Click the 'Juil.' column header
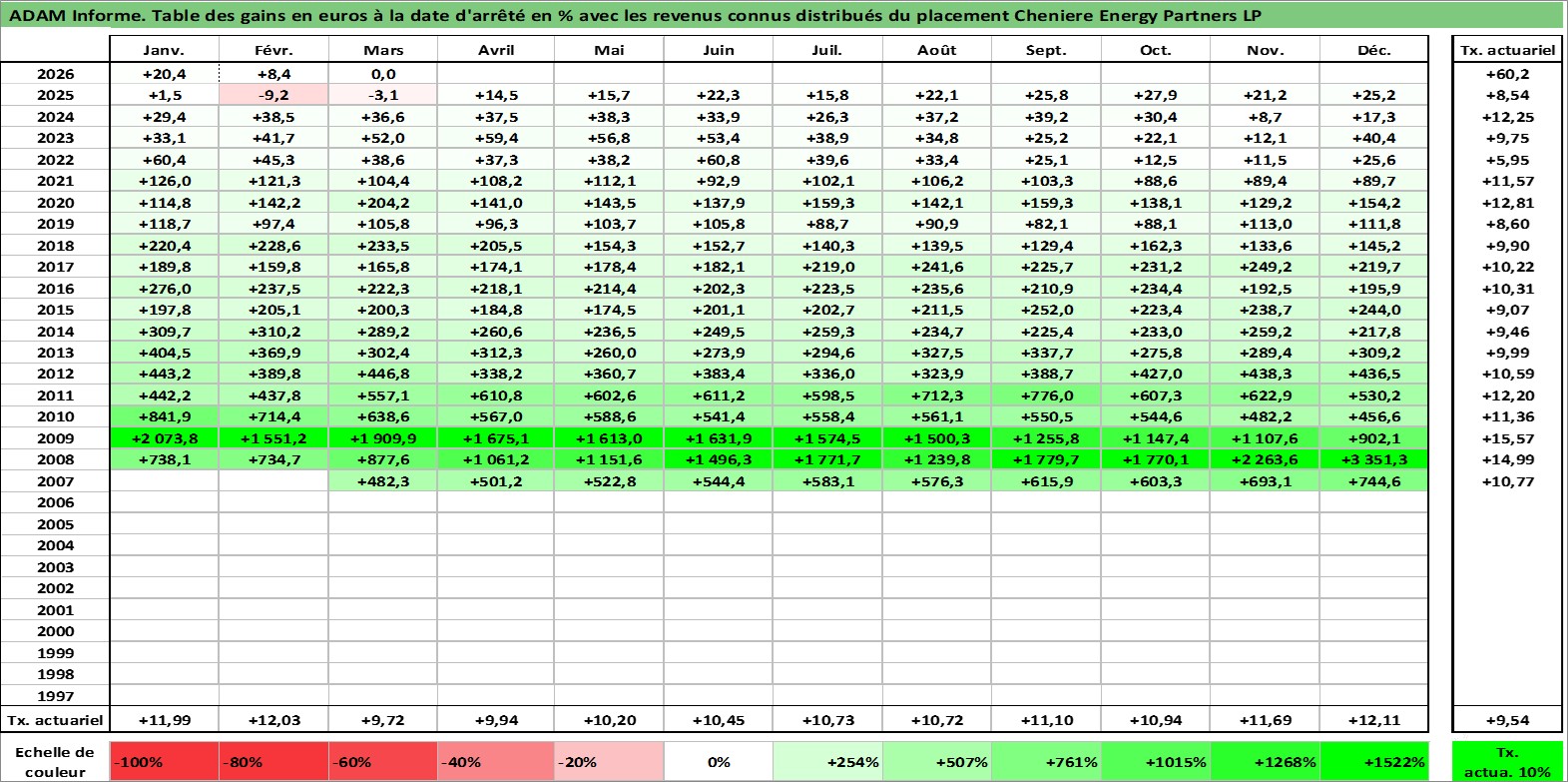 [827, 50]
